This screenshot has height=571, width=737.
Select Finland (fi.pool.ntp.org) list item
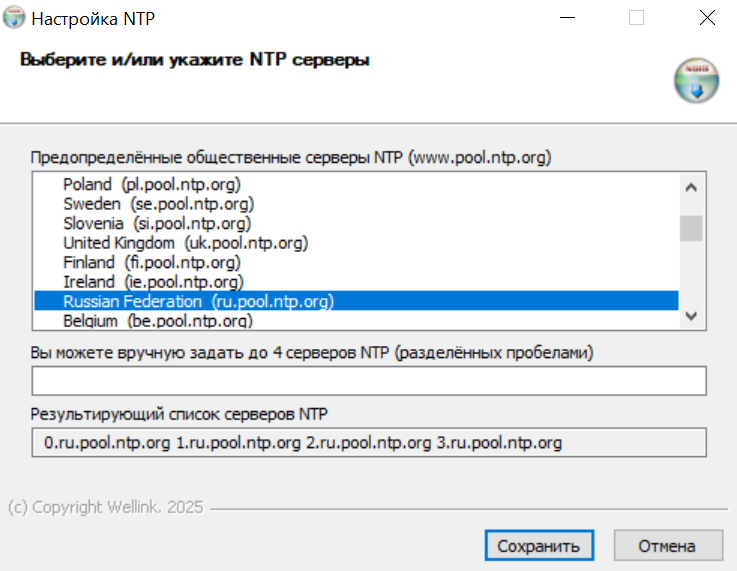point(151,262)
